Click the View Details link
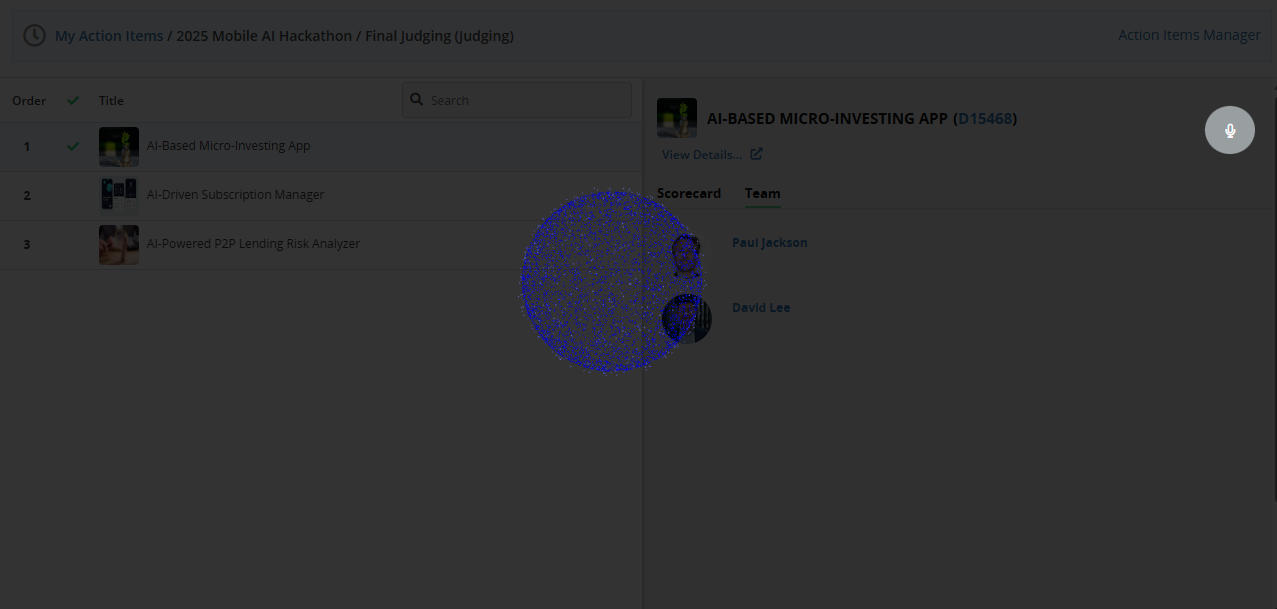The height and width of the screenshot is (609, 1277). click(x=701, y=155)
